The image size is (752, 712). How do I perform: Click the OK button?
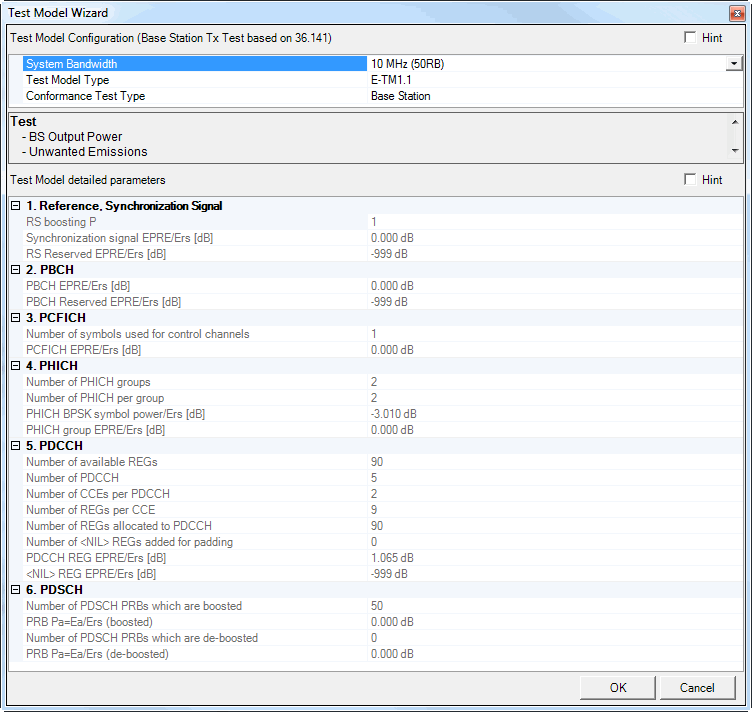pyautogui.click(x=618, y=688)
